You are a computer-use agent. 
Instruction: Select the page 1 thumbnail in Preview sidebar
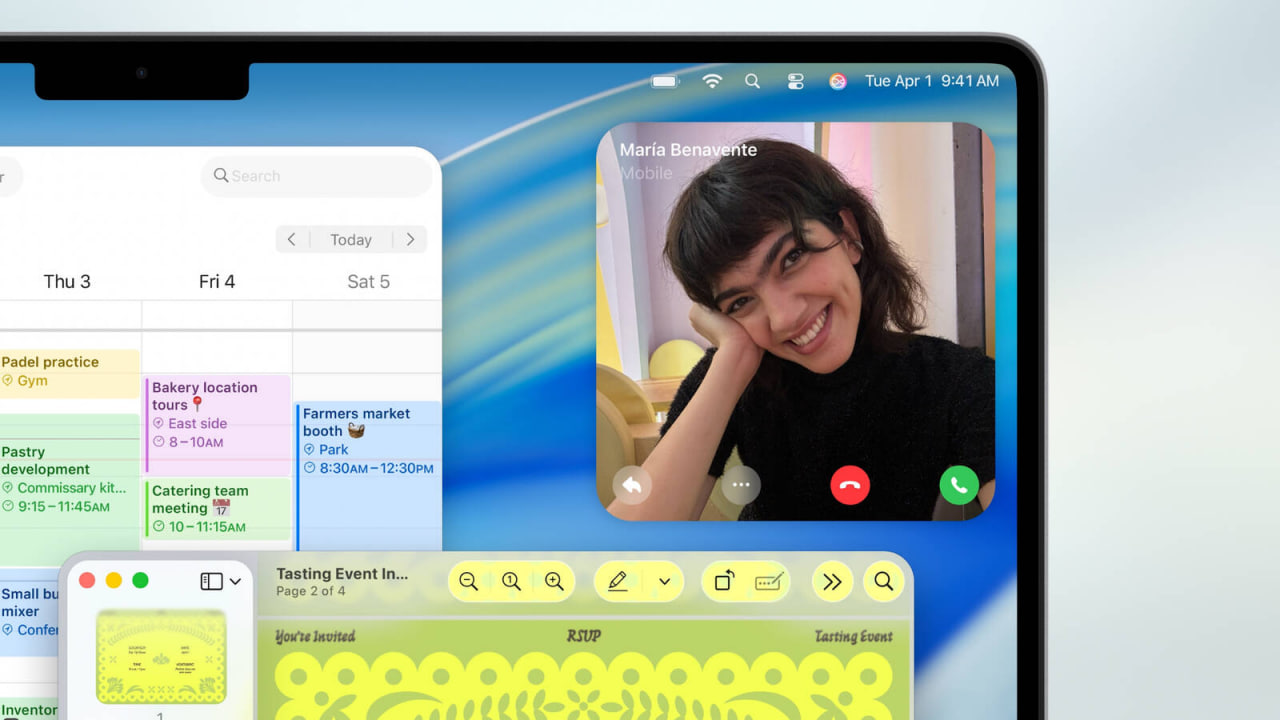[160, 658]
